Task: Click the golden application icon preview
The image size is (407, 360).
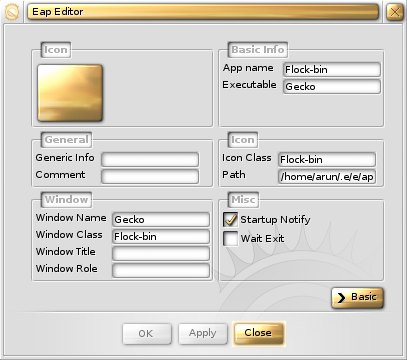Action: tap(70, 93)
